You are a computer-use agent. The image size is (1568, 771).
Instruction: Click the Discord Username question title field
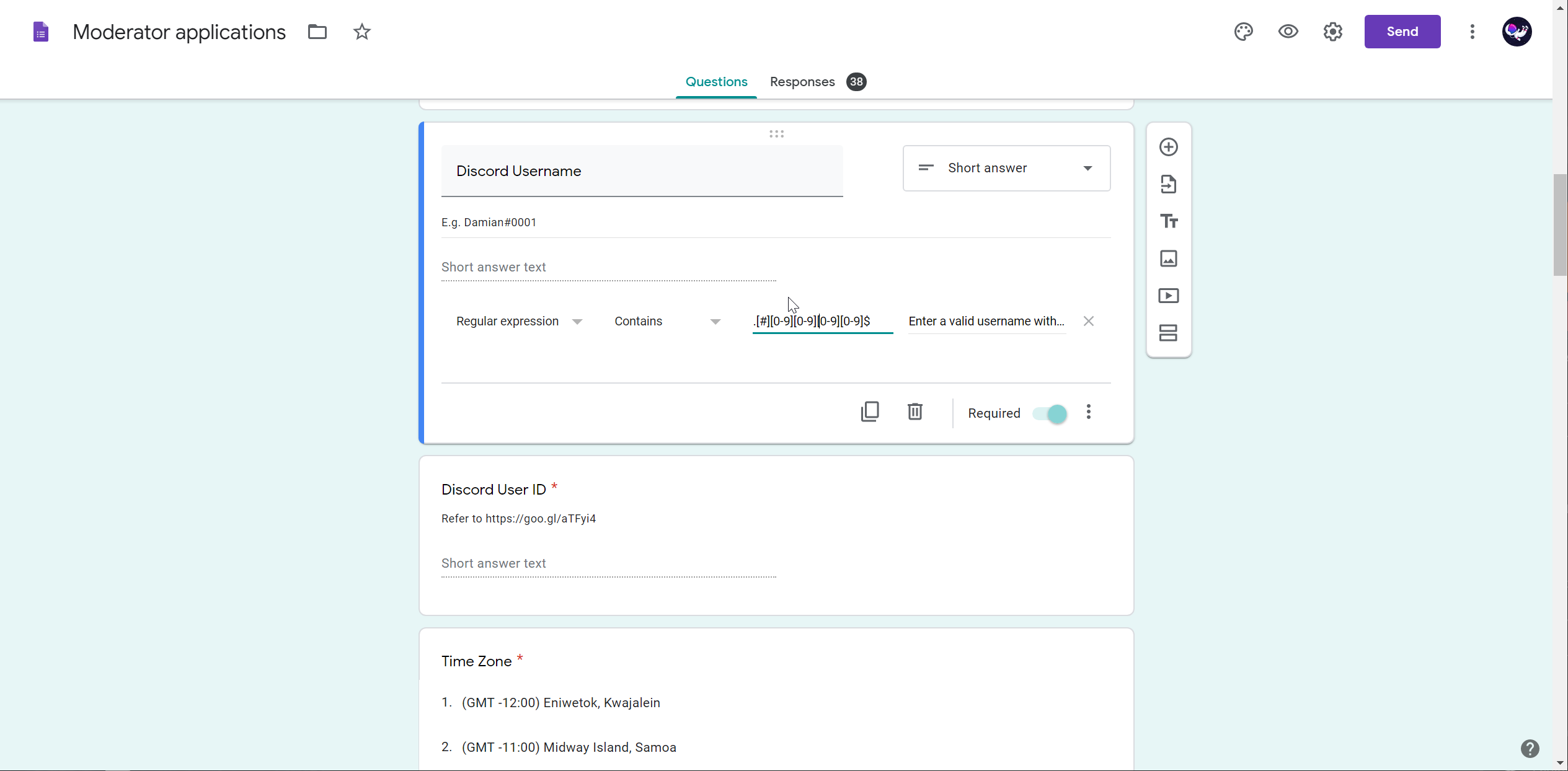pyautogui.click(x=641, y=171)
